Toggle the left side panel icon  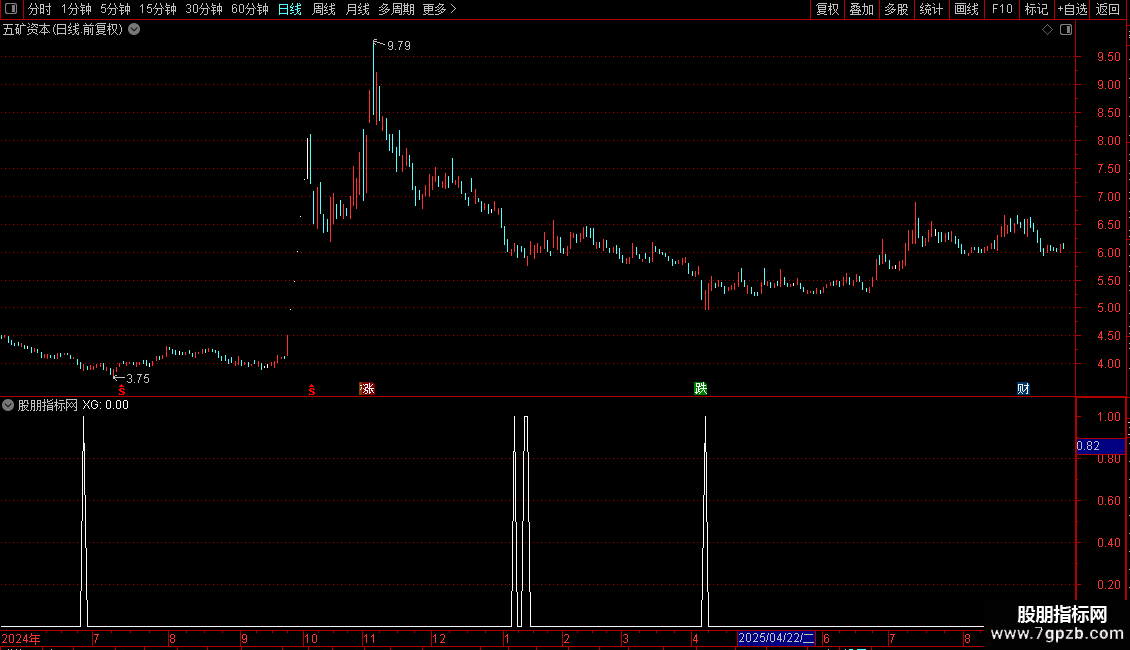click(11, 9)
